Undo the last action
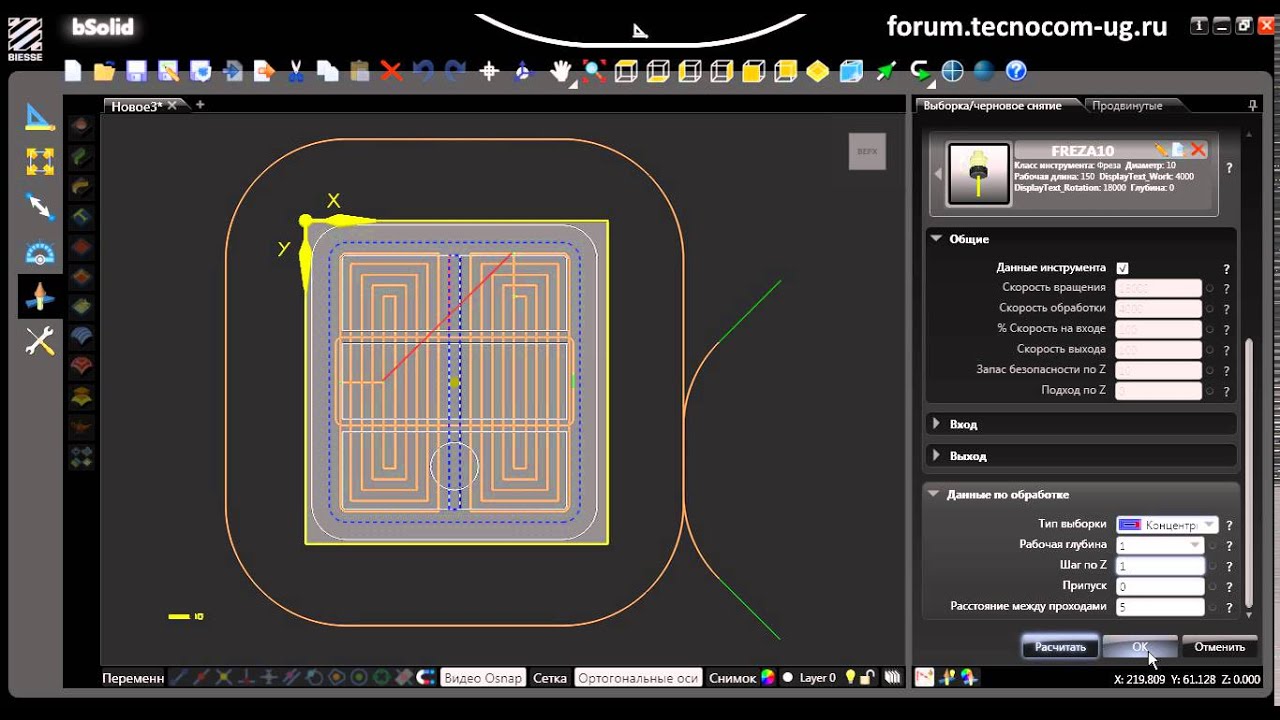1280x720 pixels. point(423,71)
